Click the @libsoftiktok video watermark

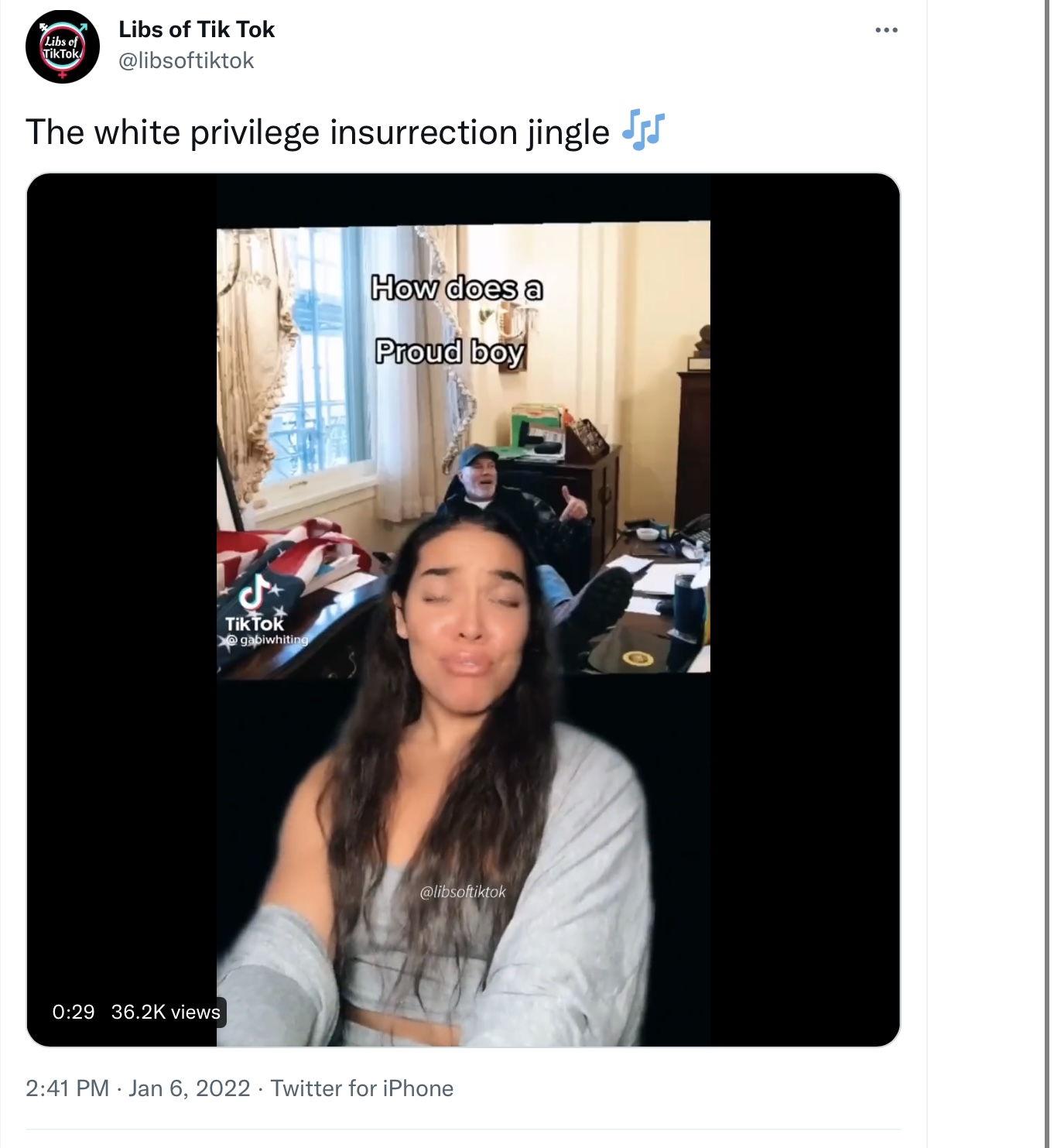[x=463, y=892]
